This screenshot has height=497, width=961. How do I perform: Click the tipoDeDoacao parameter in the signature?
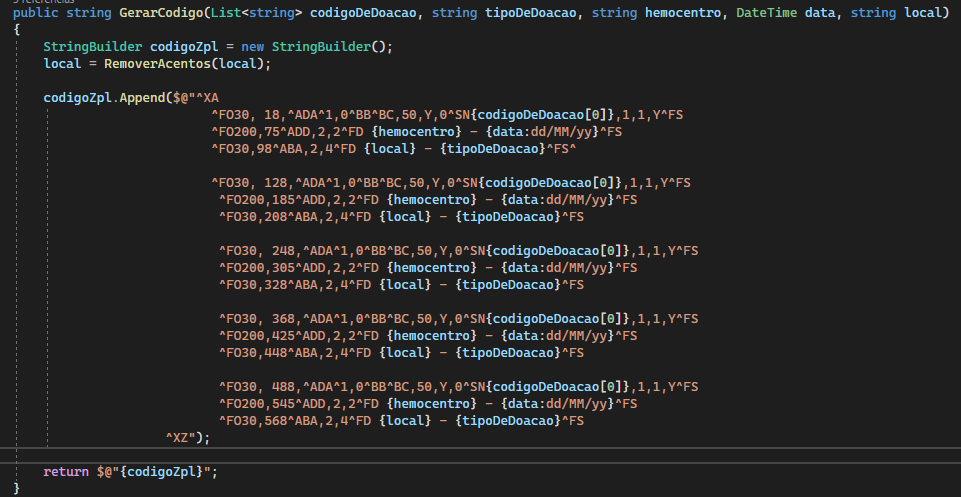(x=530, y=12)
